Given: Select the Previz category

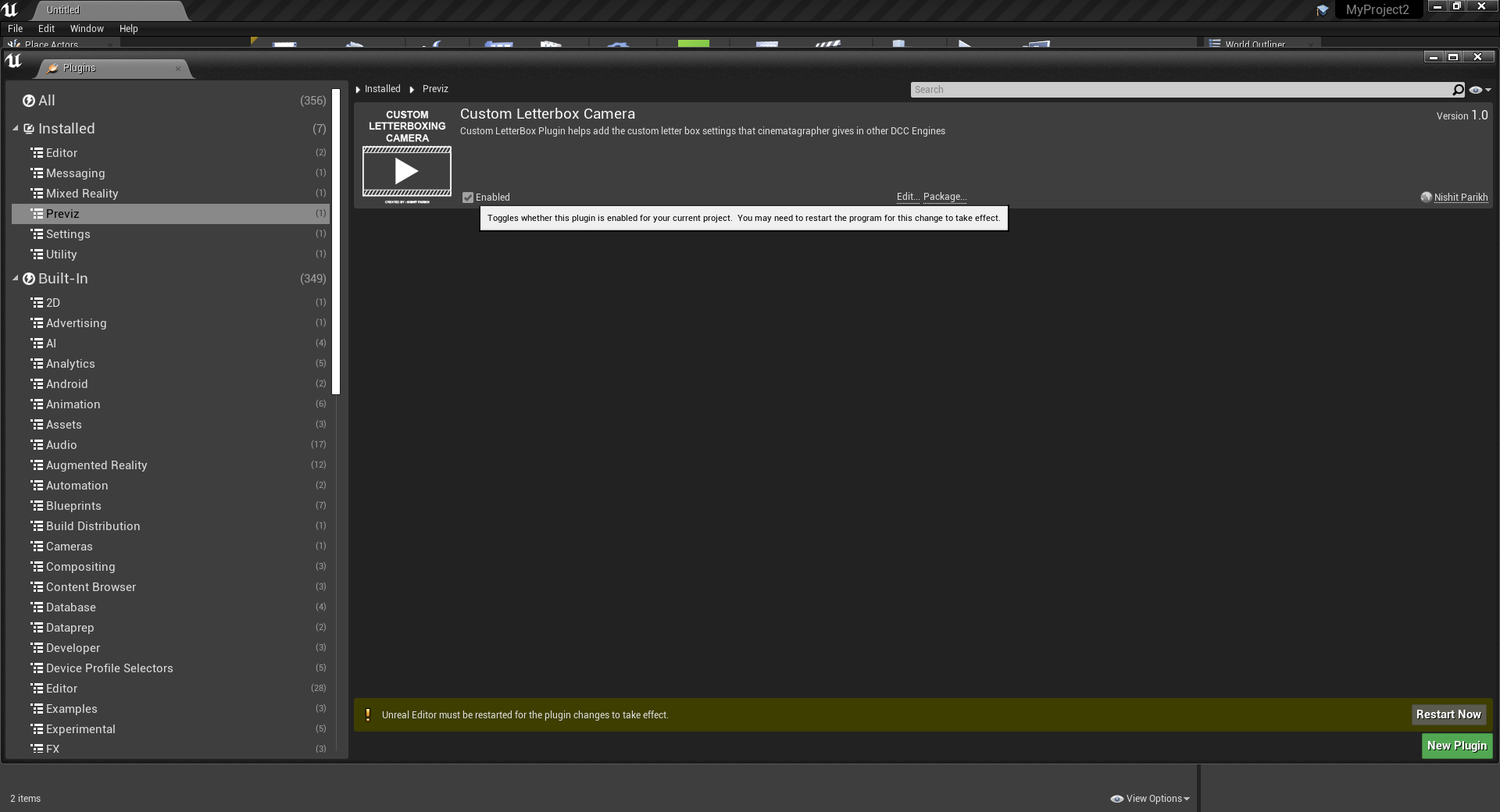Looking at the screenshot, I should (x=170, y=214).
